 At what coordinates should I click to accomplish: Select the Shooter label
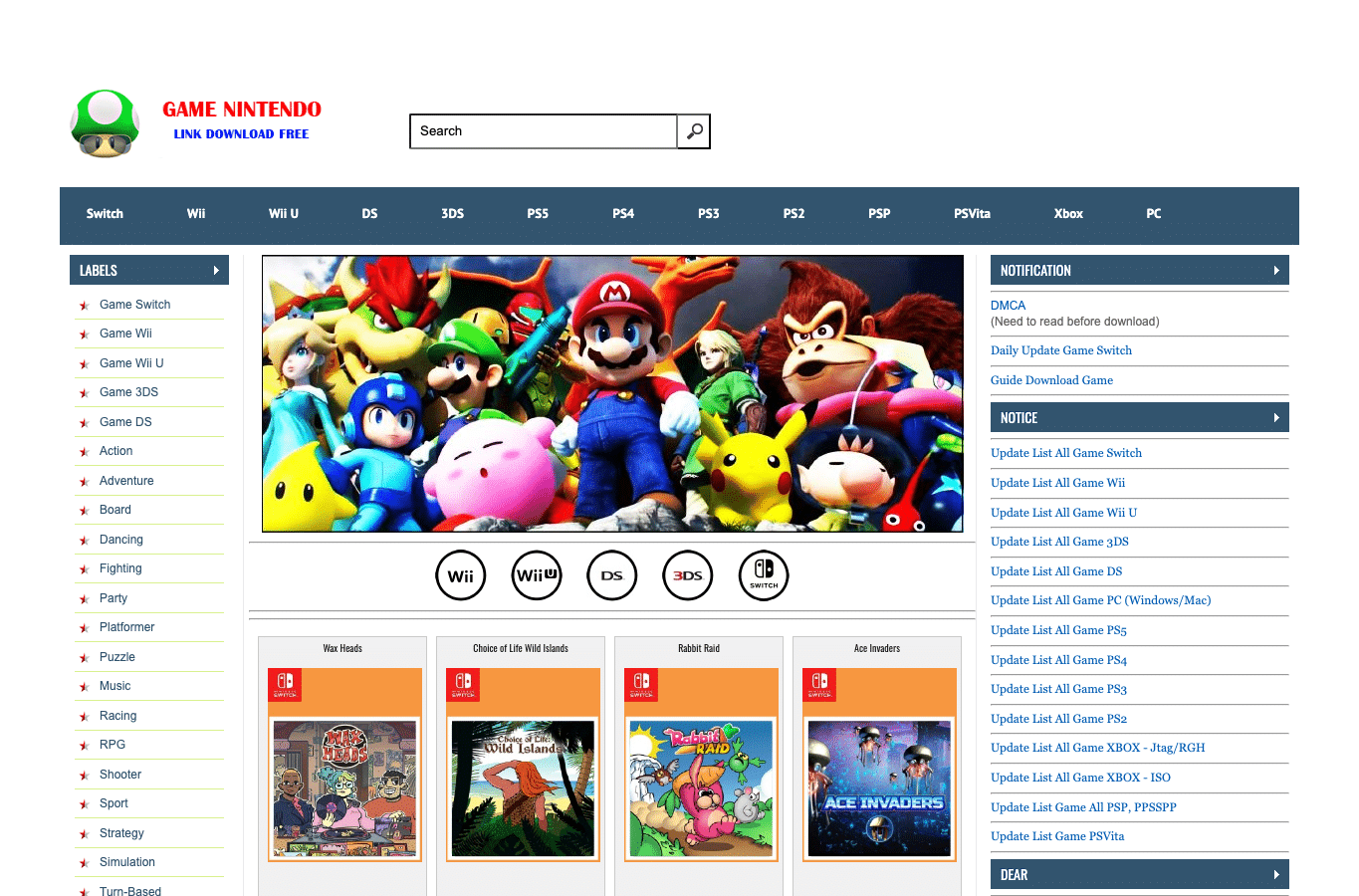coord(120,775)
